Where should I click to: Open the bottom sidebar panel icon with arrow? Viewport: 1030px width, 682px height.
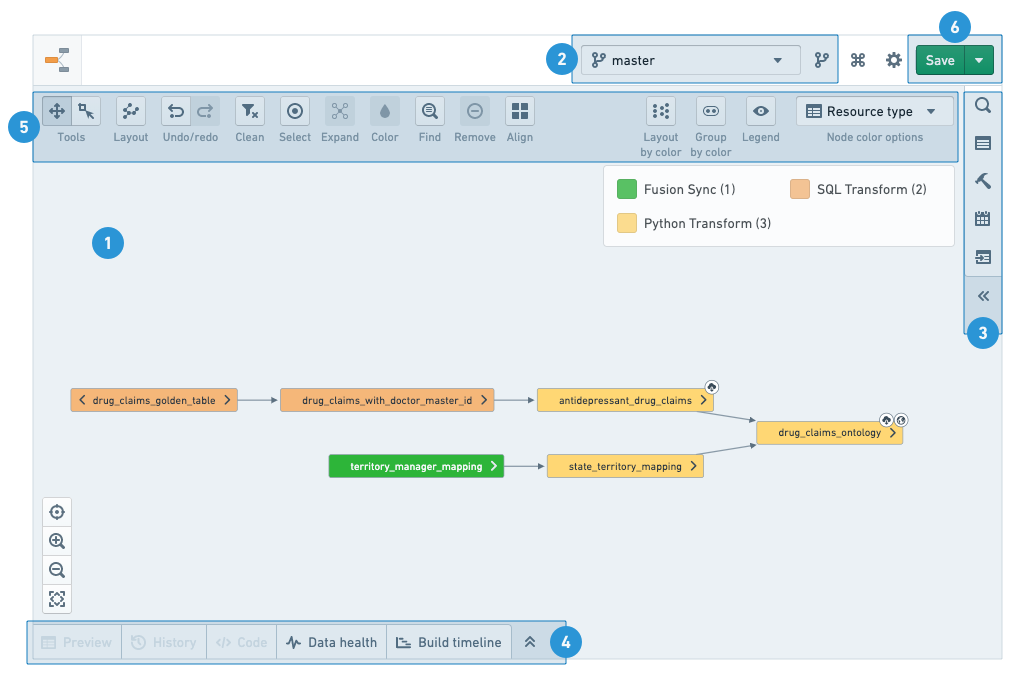(x=983, y=257)
